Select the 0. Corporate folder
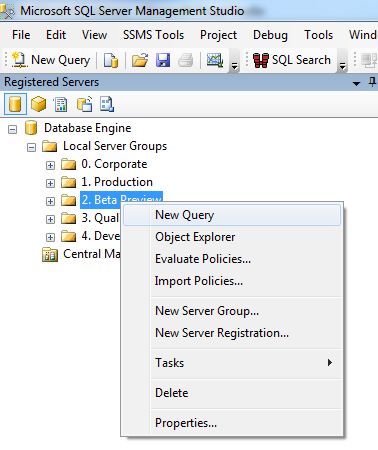Image resolution: width=378 pixels, height=450 pixels. coord(114,164)
